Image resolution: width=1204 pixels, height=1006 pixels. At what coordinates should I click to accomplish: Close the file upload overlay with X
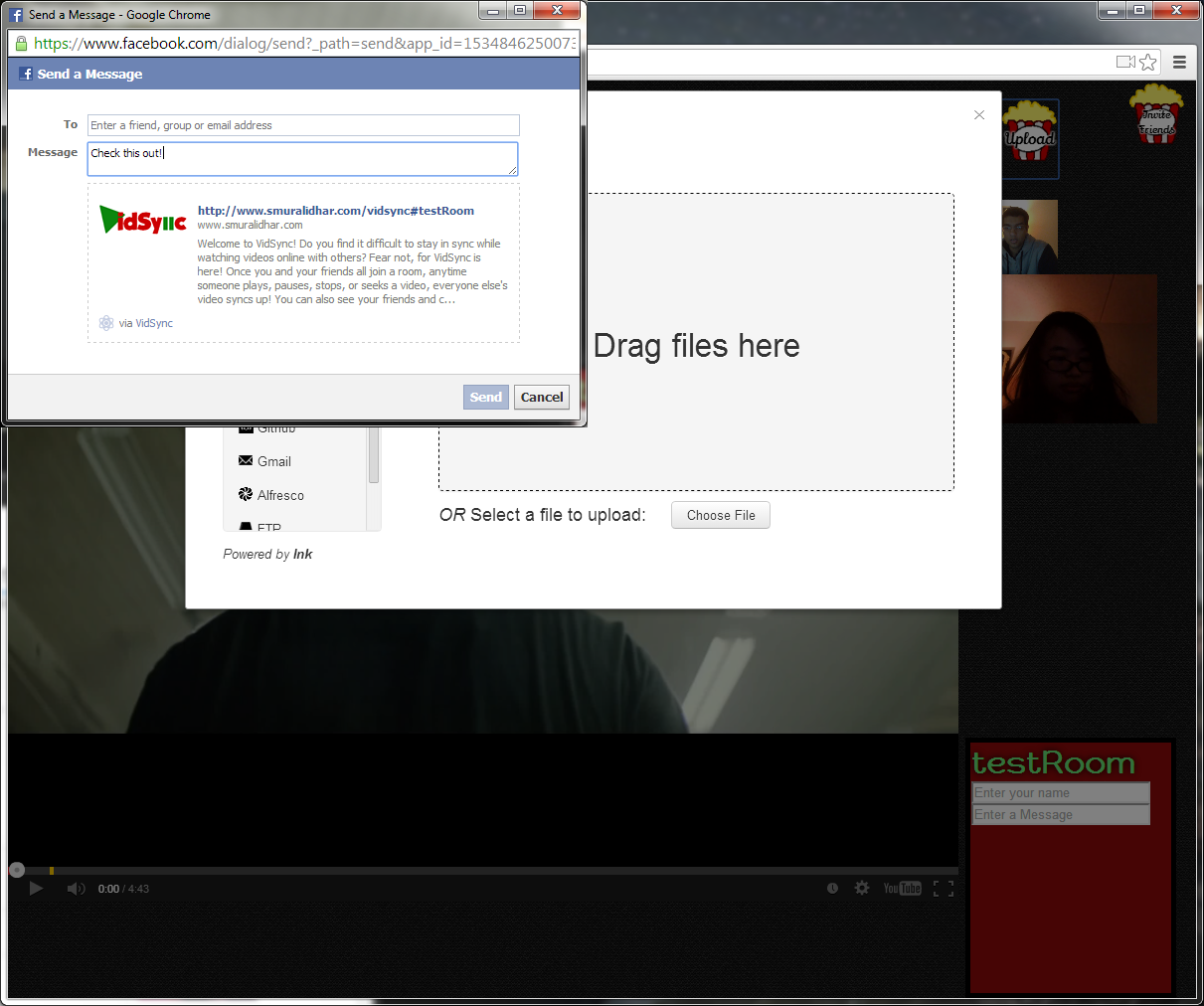[979, 115]
